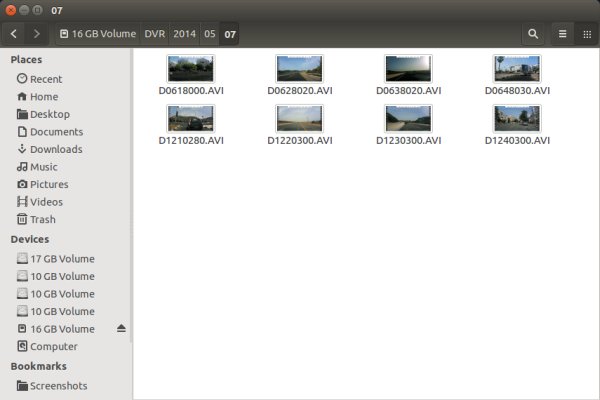Image resolution: width=600 pixels, height=400 pixels.
Task: Click the Desktop folder icon in sidebar
Action: point(22,114)
